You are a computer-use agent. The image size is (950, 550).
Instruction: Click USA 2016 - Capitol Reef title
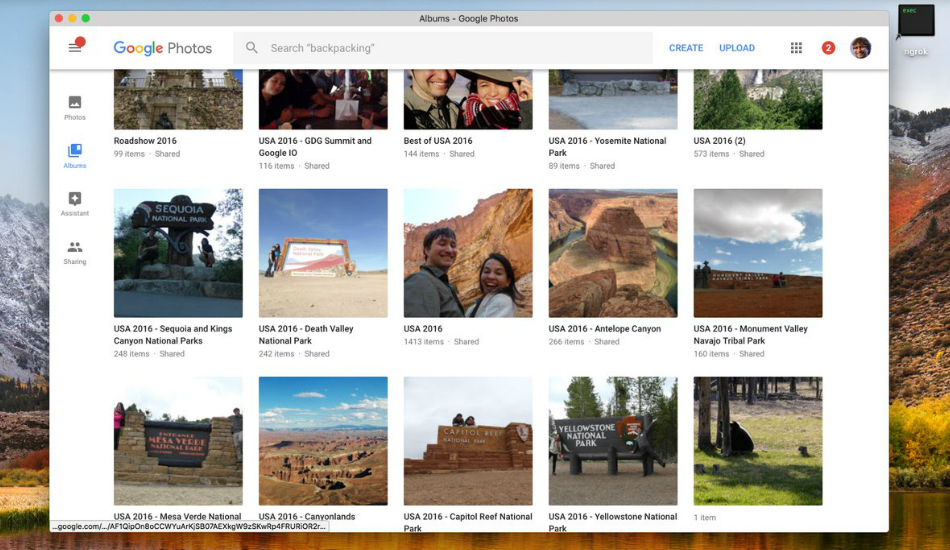(468, 522)
